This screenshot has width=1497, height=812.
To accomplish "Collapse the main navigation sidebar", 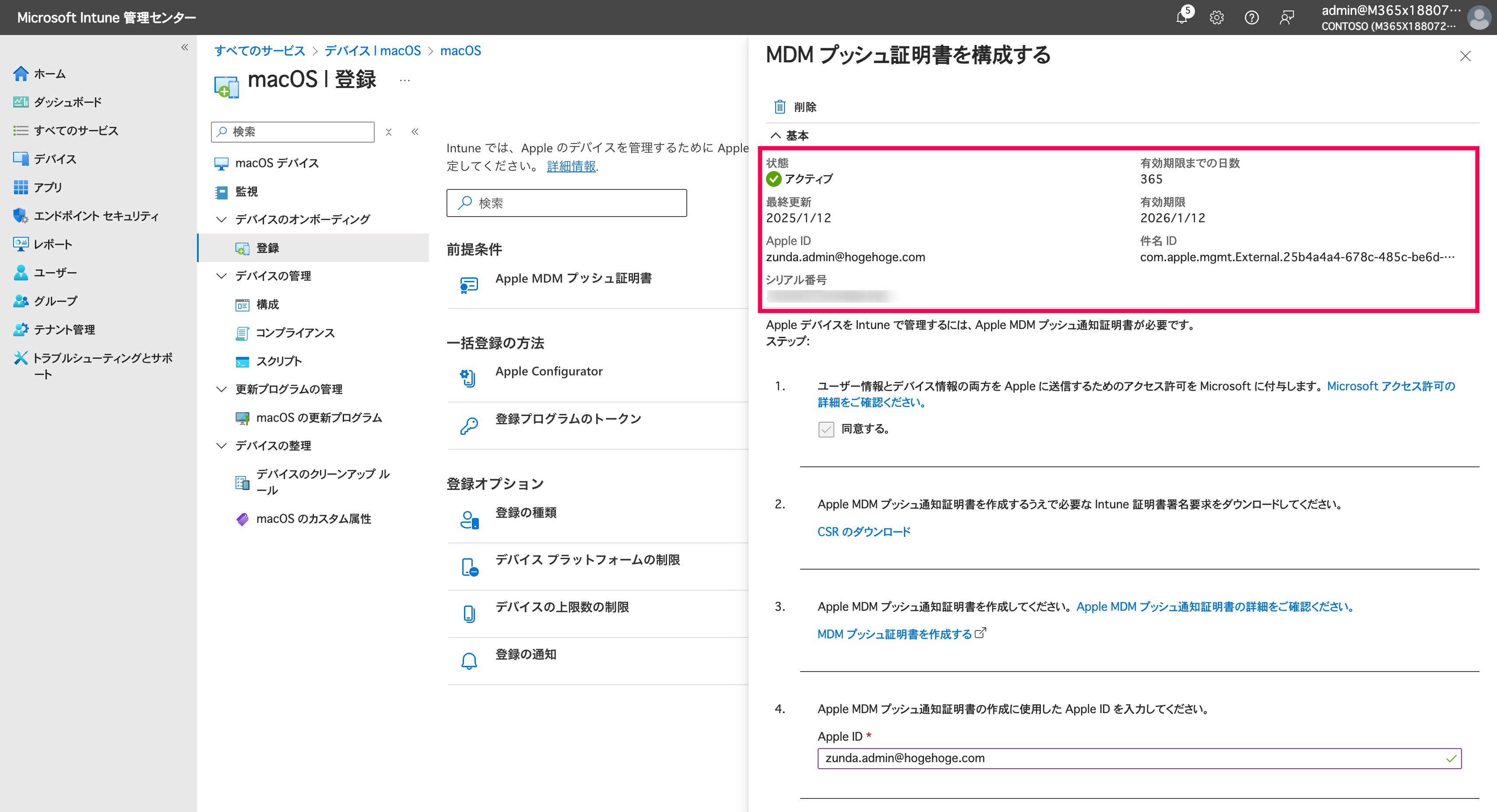I will point(184,47).
